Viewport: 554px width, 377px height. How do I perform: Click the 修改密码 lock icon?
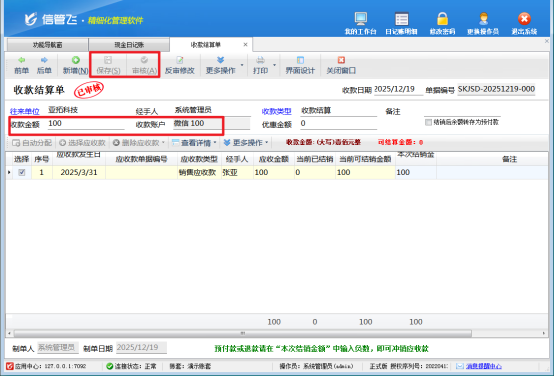442,18
